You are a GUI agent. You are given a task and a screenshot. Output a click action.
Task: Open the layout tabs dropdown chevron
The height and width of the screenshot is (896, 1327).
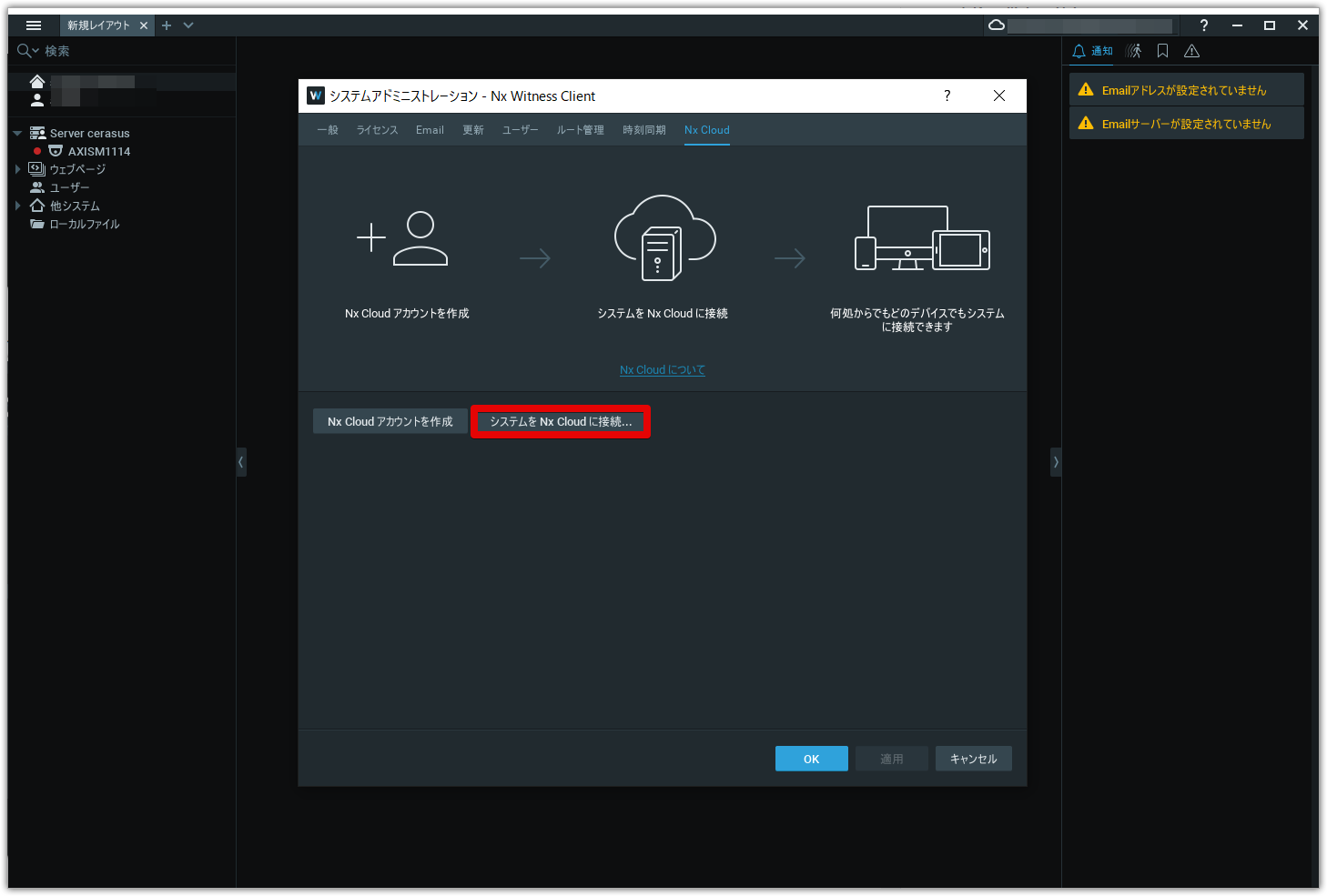188,25
